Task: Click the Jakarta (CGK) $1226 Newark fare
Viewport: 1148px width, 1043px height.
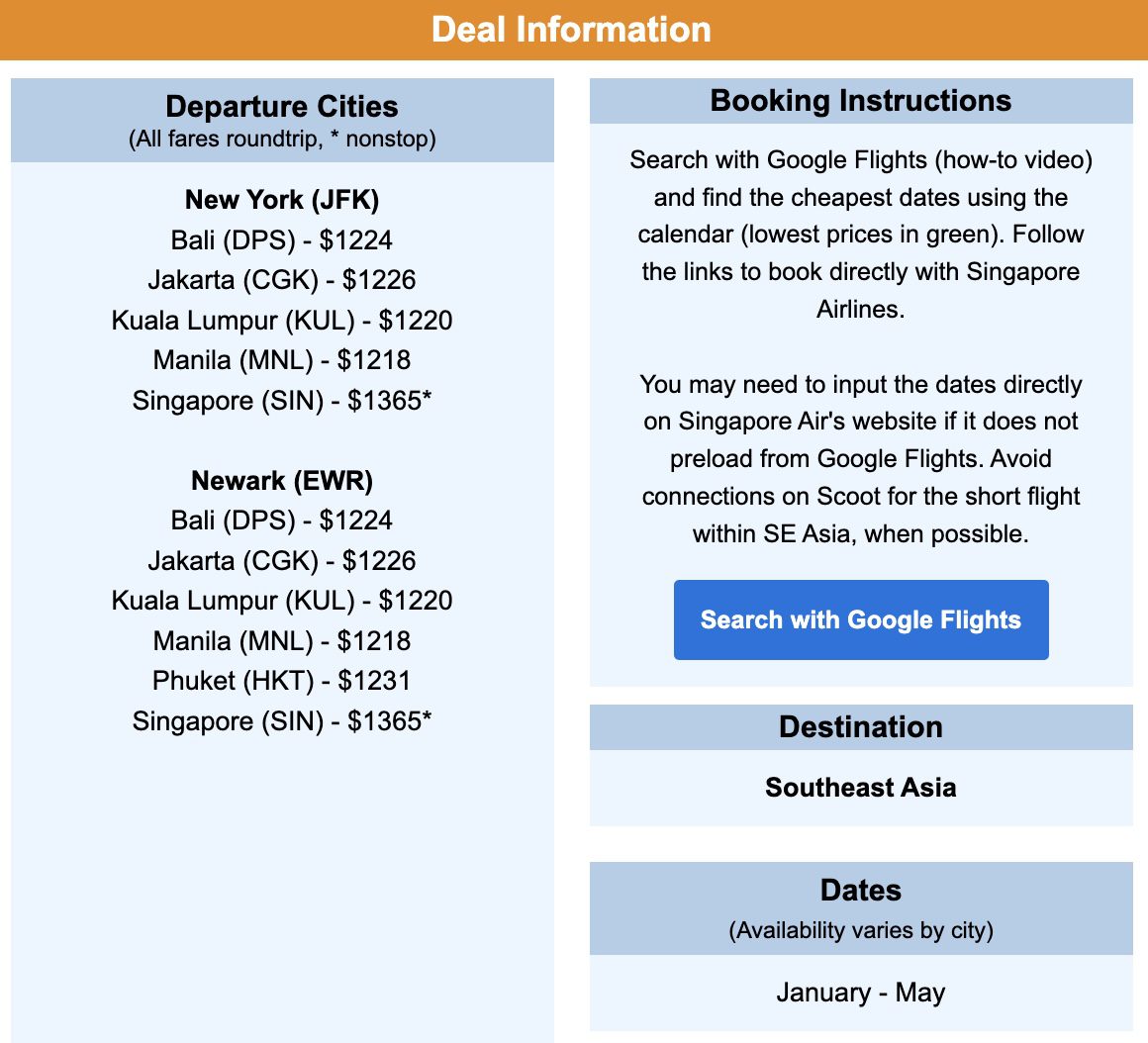Action: [281, 561]
